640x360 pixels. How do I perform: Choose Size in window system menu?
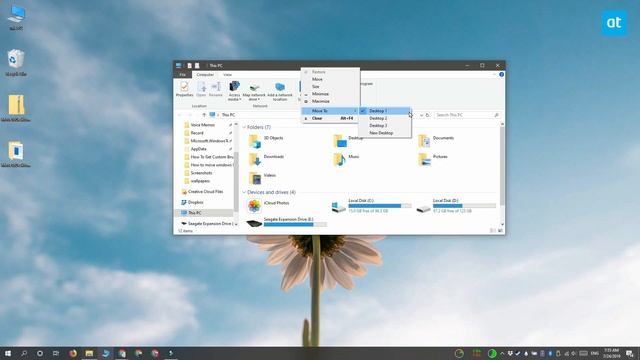330,87
